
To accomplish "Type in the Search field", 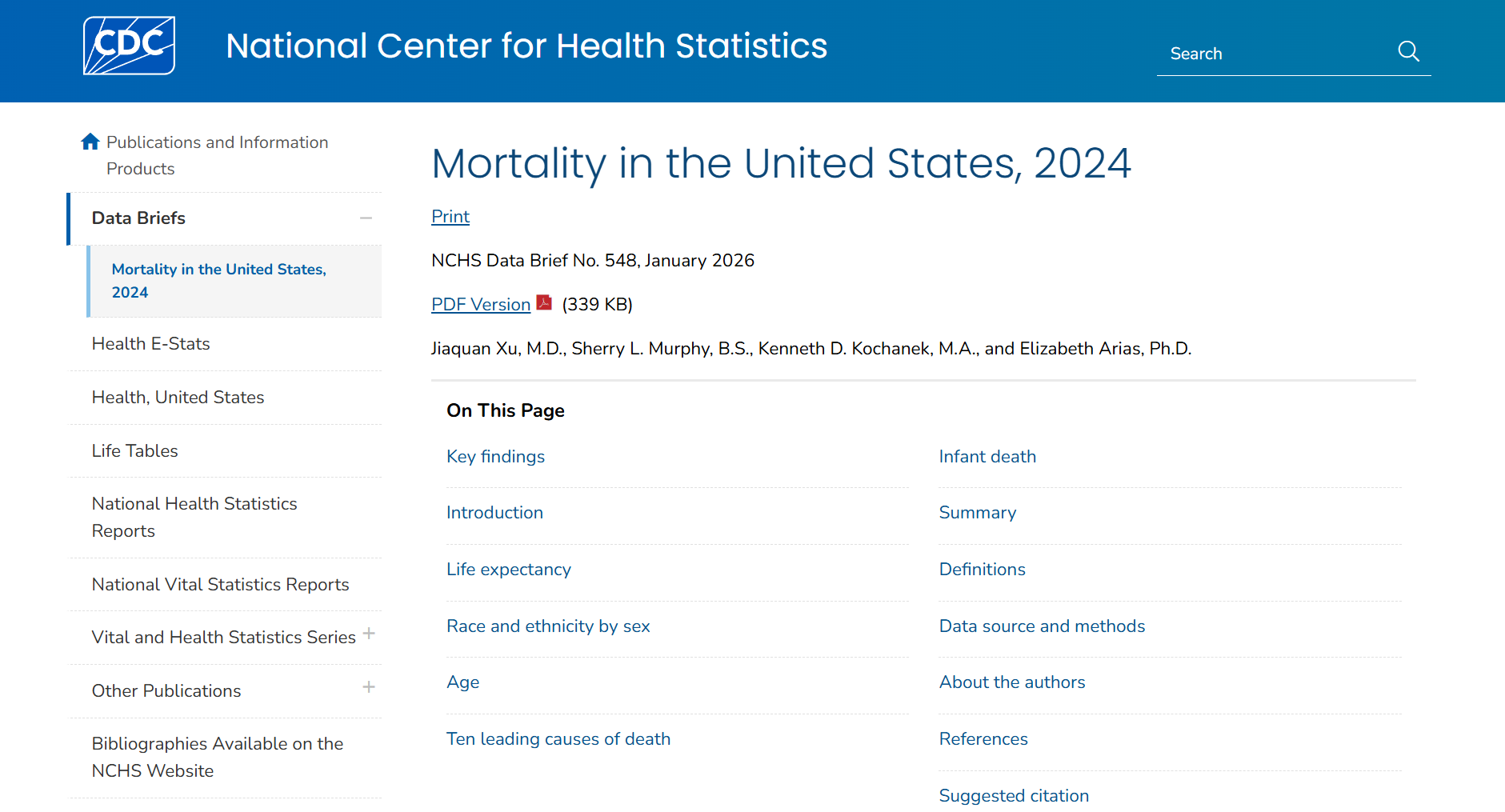I will (x=1272, y=54).
